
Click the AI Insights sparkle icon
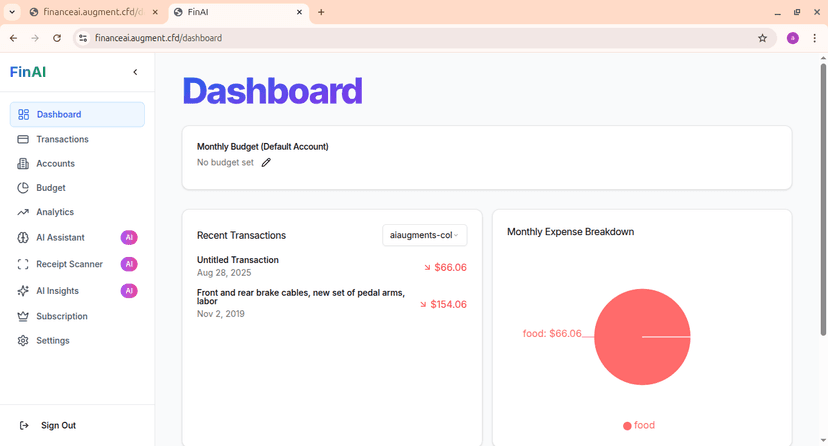24,291
